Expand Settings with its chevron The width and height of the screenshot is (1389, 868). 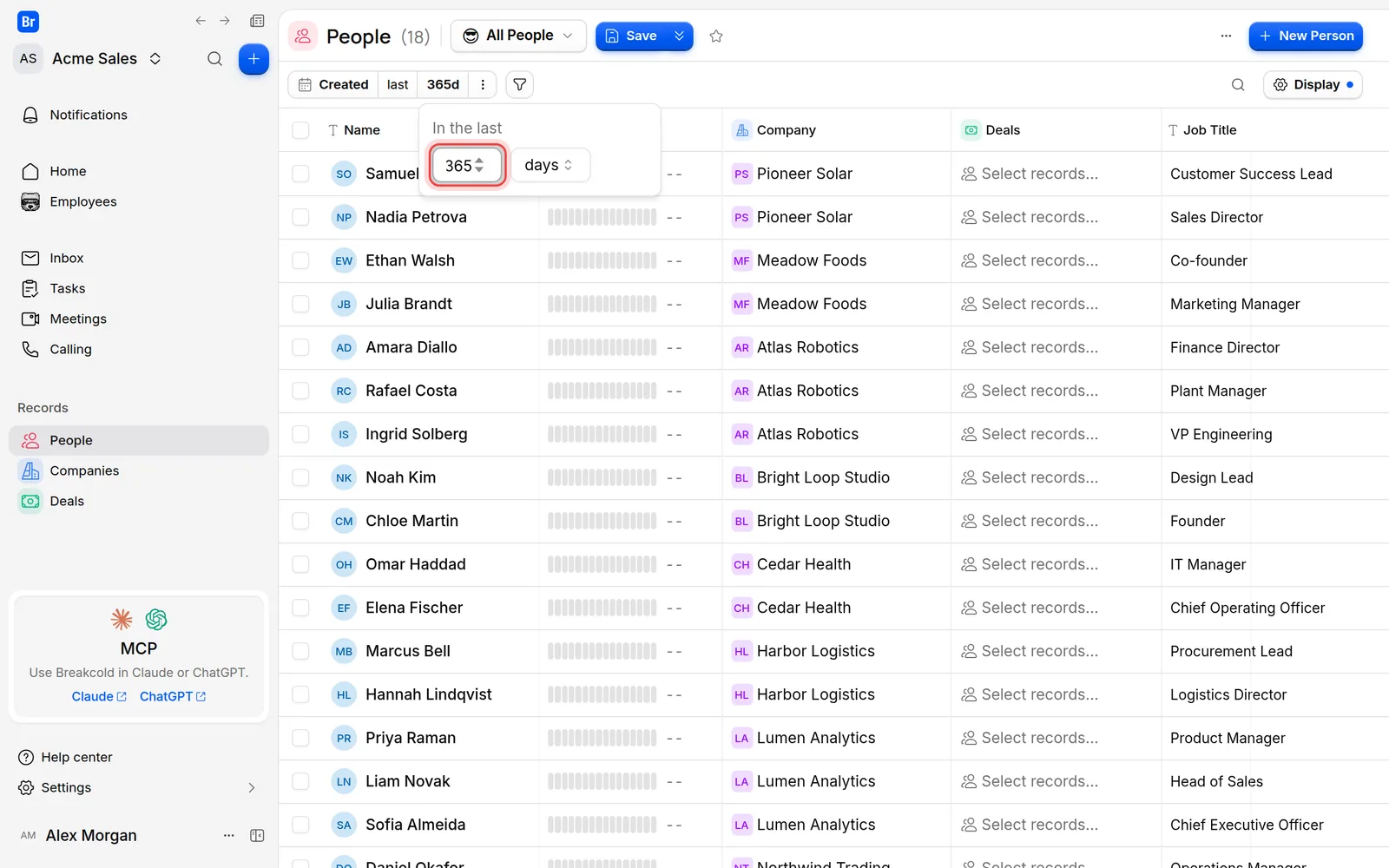tap(252, 787)
